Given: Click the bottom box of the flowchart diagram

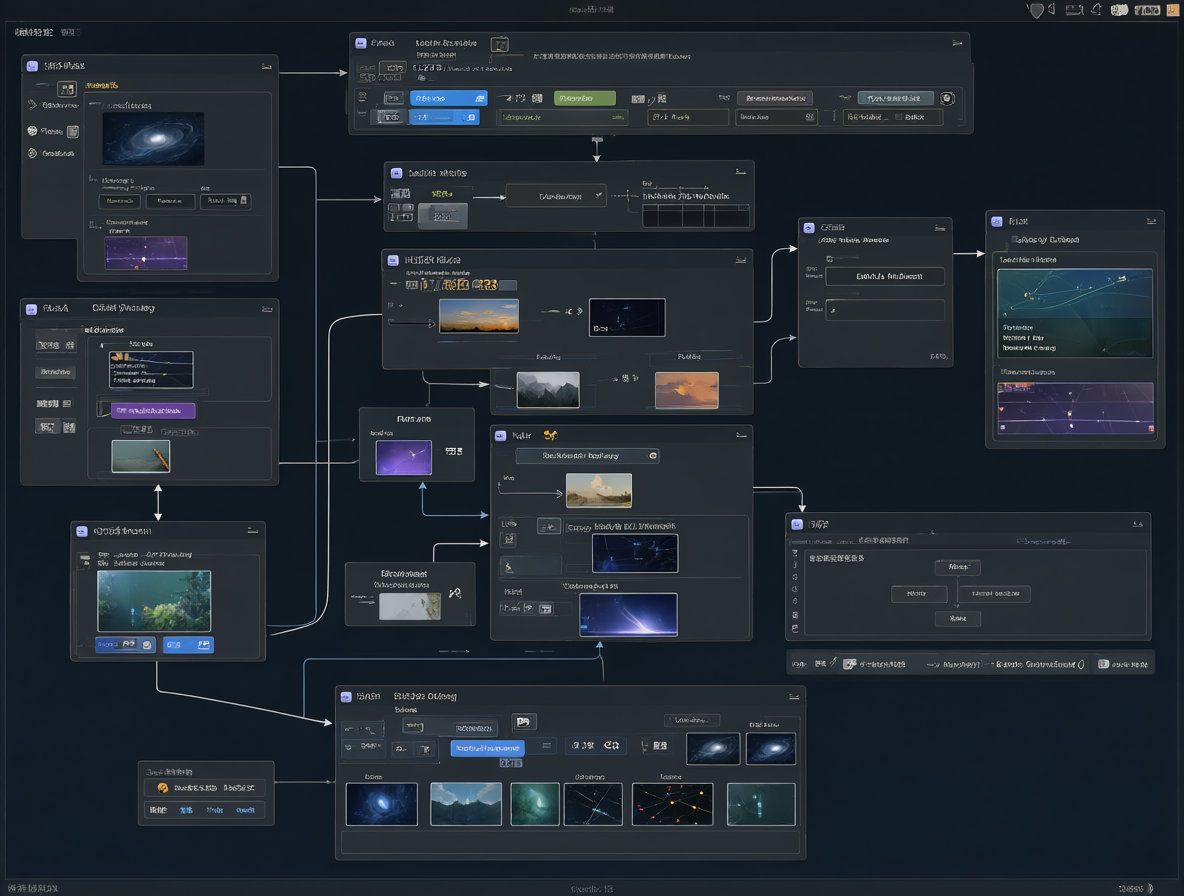Looking at the screenshot, I should point(957,618).
